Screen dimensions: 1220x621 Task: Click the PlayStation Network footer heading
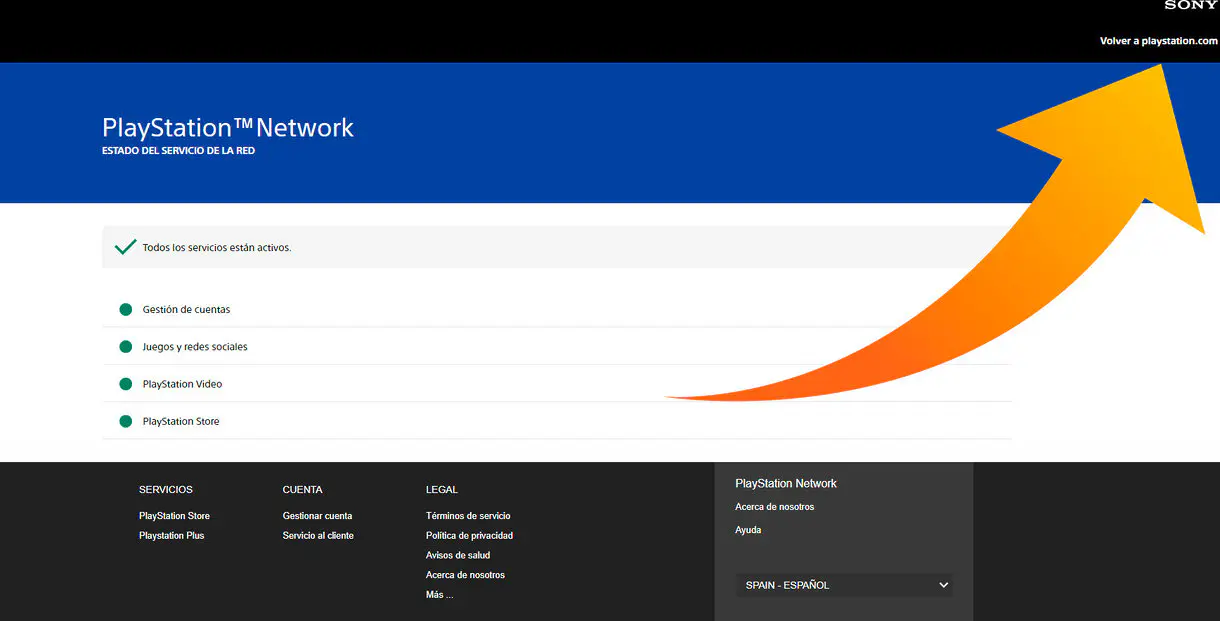pos(786,483)
